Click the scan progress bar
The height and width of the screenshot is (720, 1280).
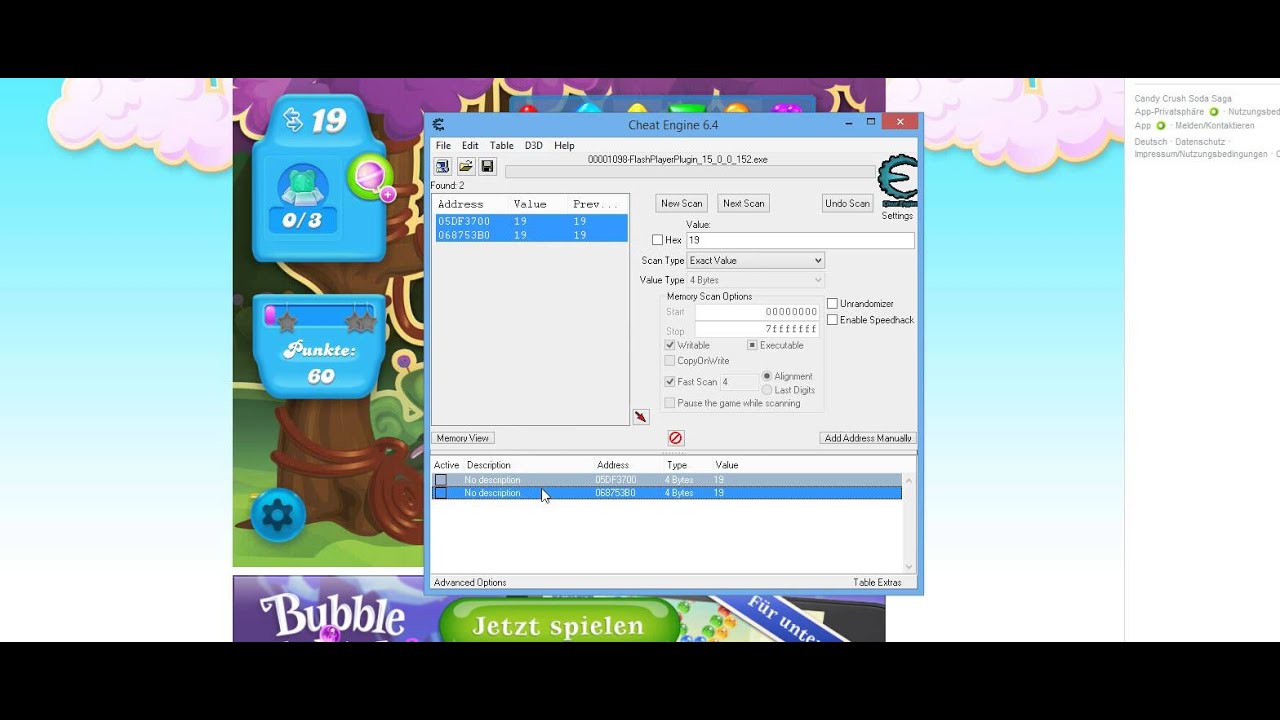click(690, 172)
